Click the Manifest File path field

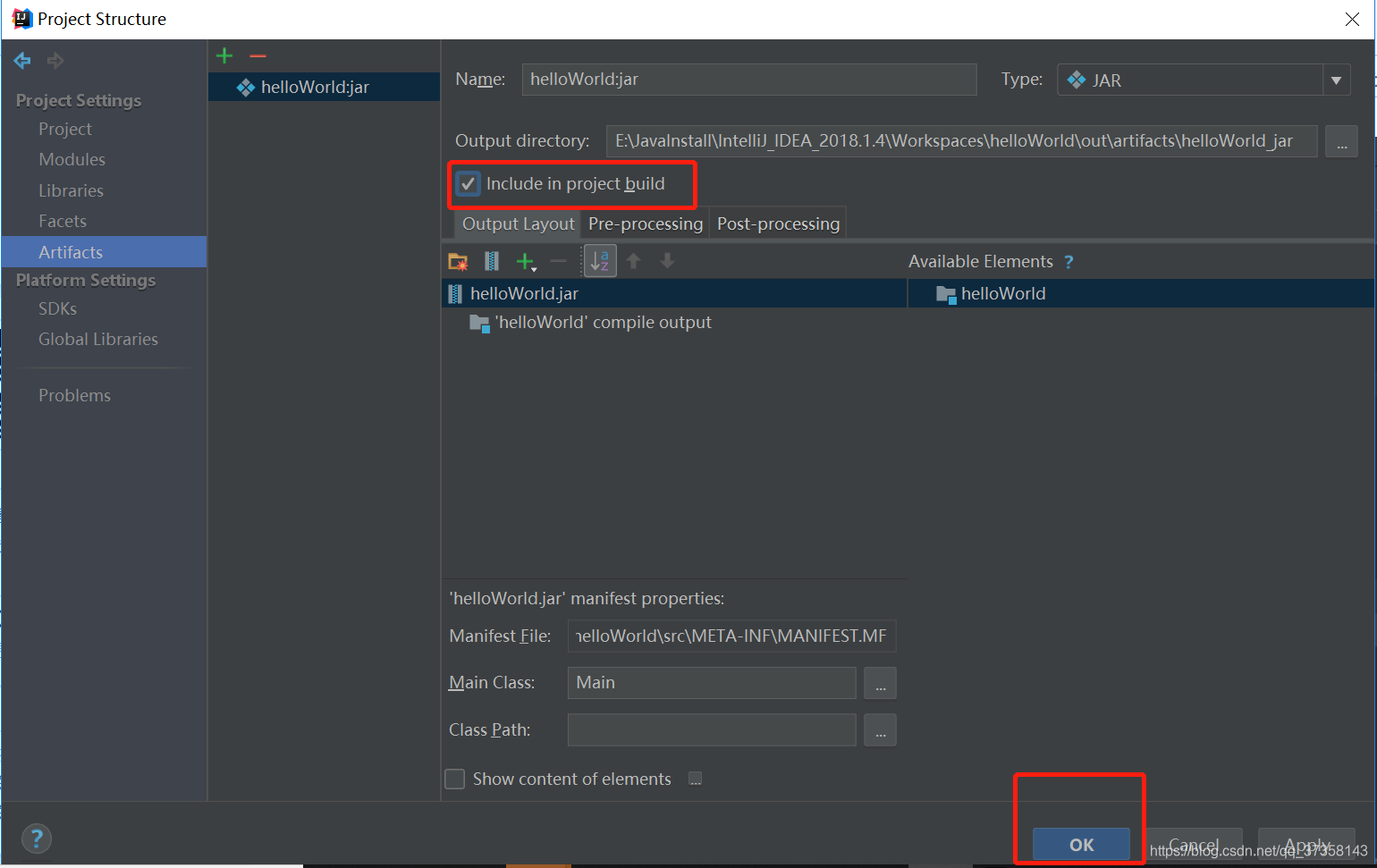pos(731,636)
